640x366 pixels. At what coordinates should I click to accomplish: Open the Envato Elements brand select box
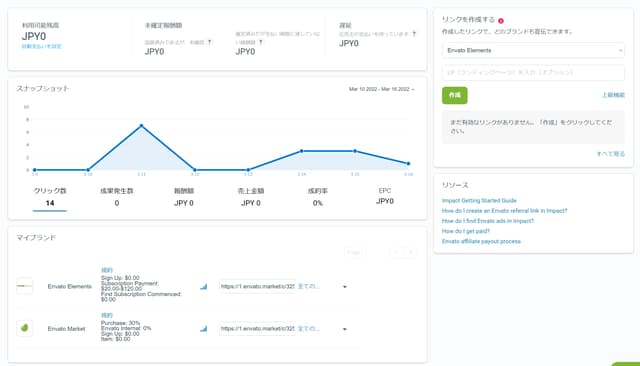(x=533, y=50)
